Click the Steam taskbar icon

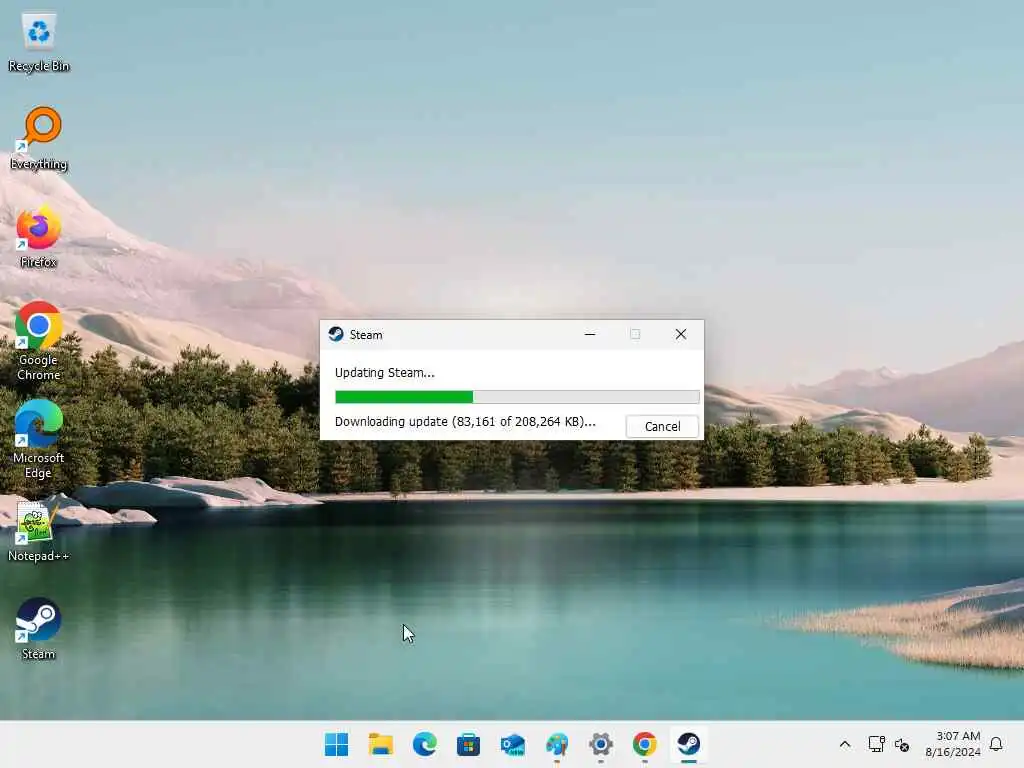point(688,744)
